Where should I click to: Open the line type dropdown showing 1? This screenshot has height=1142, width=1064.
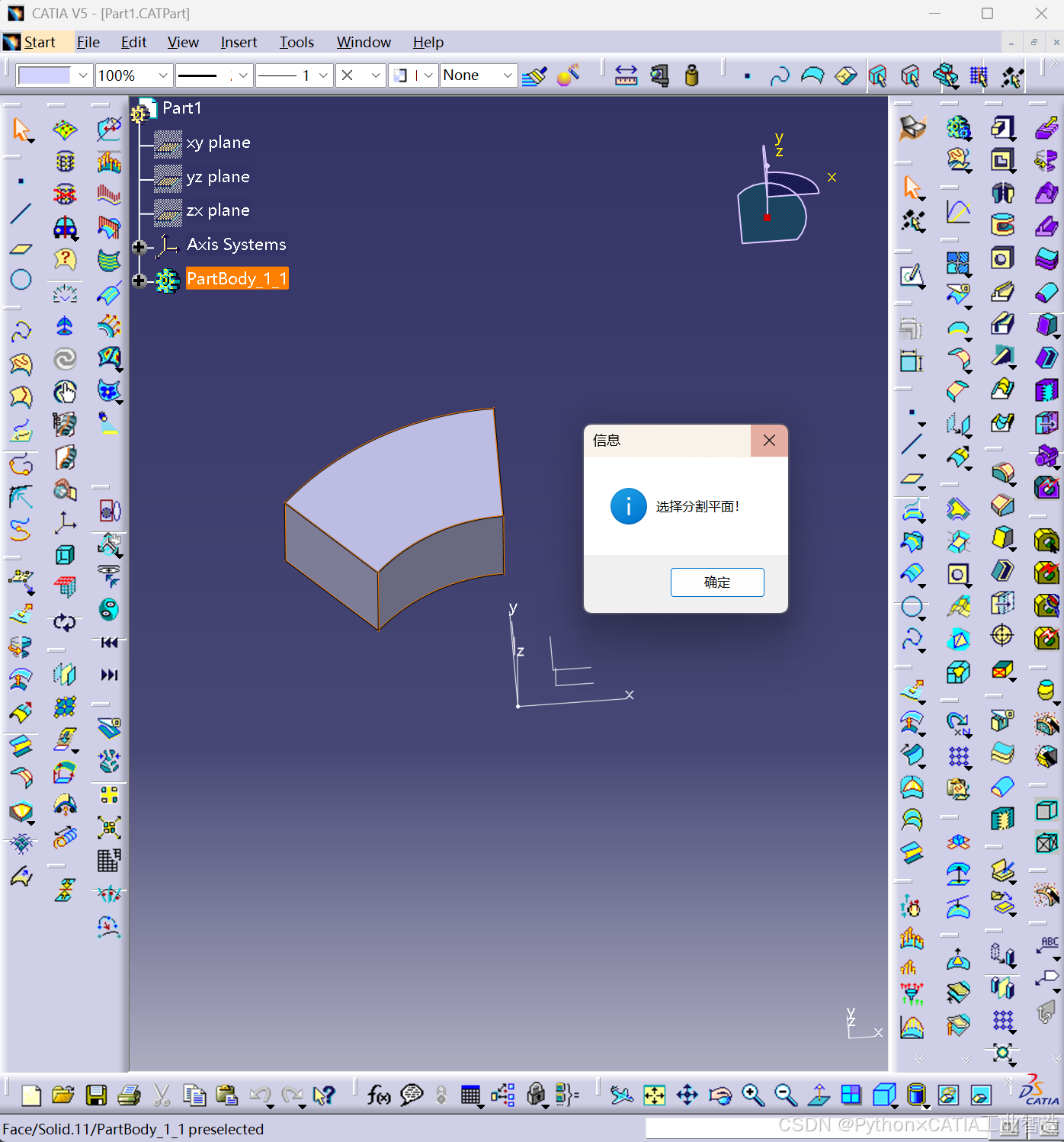click(x=323, y=75)
